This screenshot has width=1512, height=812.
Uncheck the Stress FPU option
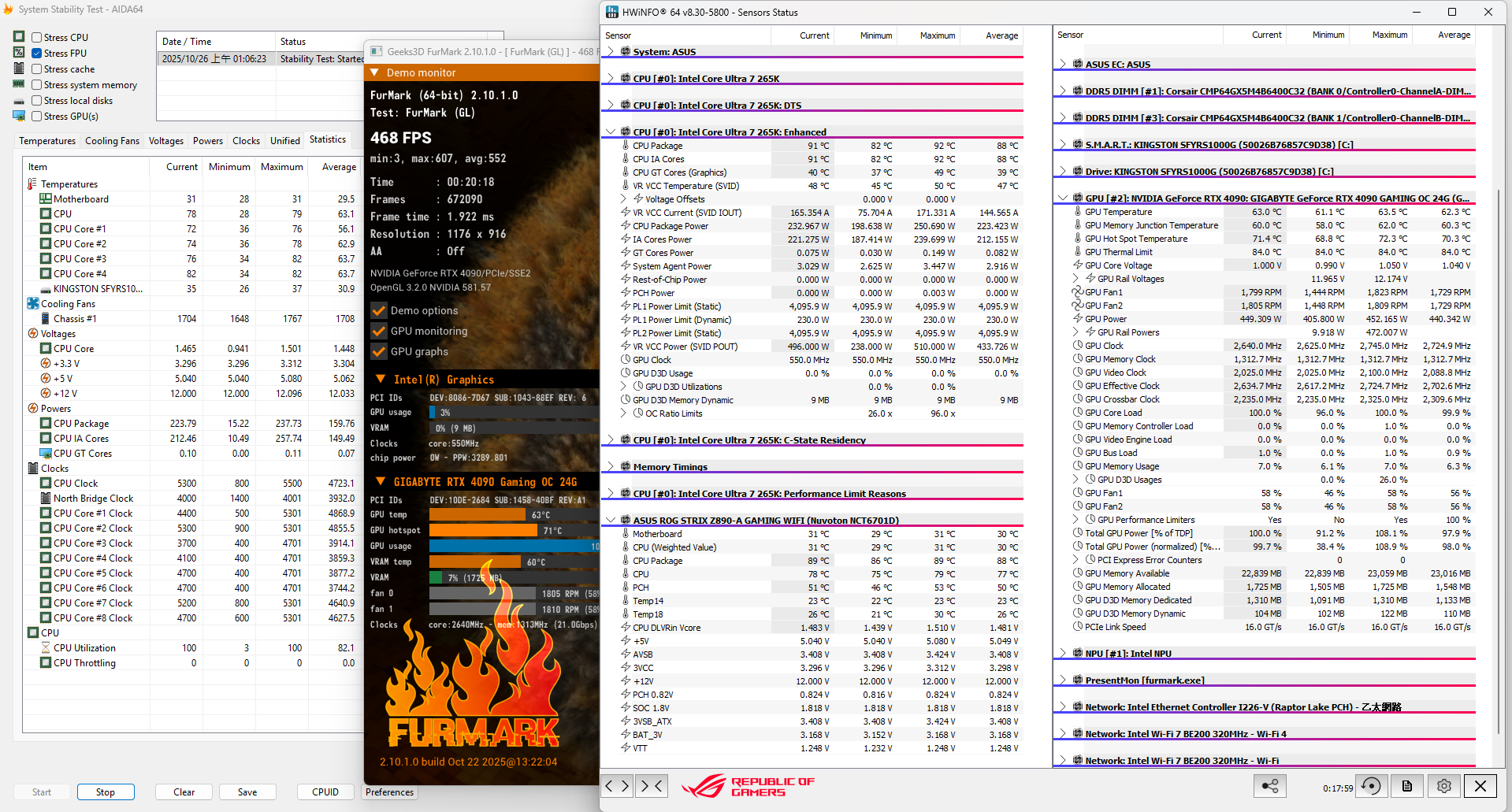pyautogui.click(x=37, y=53)
